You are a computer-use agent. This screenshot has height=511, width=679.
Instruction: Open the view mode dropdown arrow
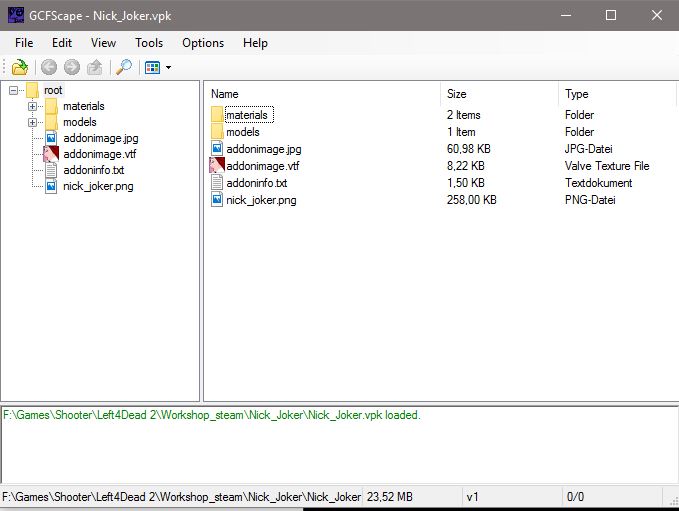pos(168,68)
